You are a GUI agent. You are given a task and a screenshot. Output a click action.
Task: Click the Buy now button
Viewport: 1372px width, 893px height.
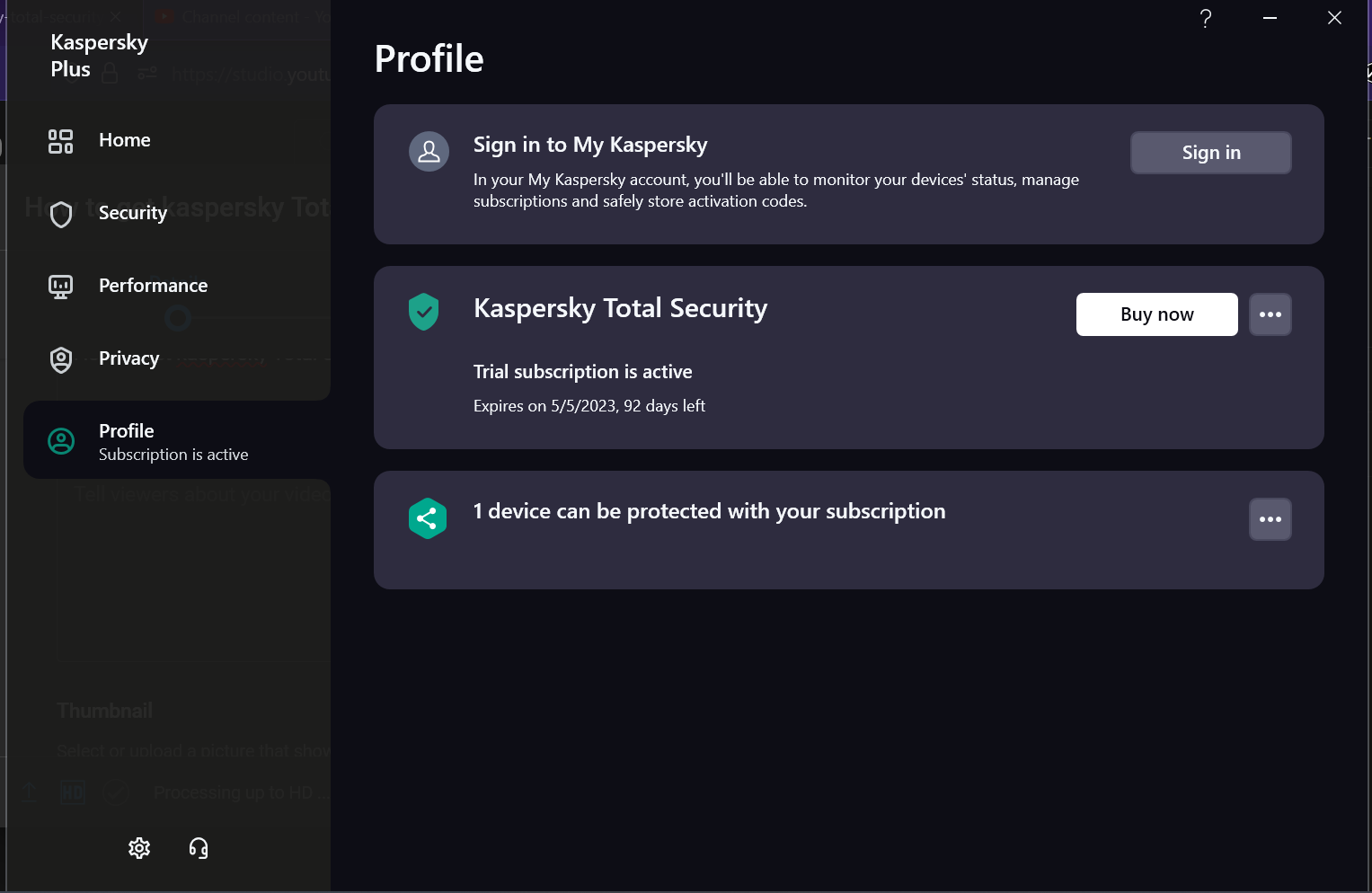point(1157,314)
